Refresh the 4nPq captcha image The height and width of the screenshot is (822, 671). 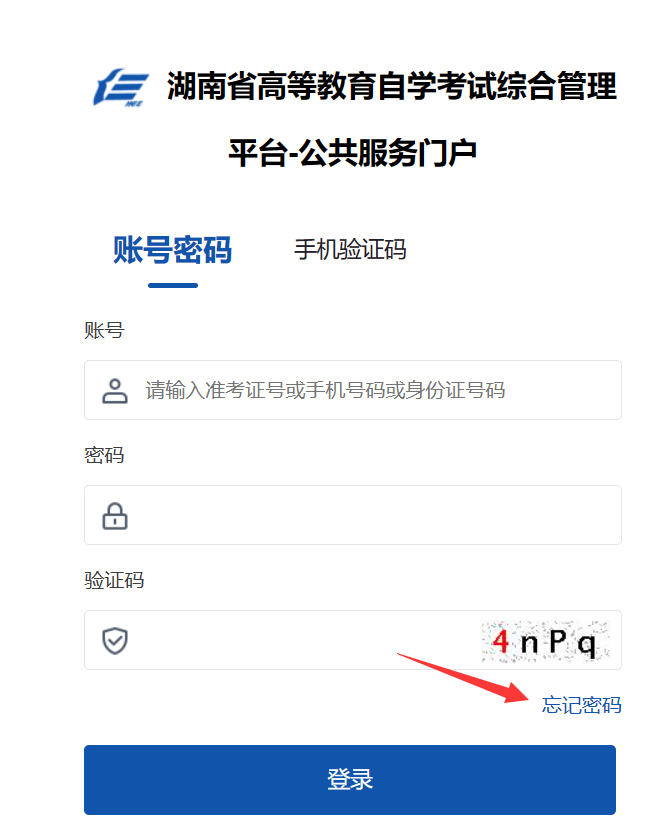point(546,641)
